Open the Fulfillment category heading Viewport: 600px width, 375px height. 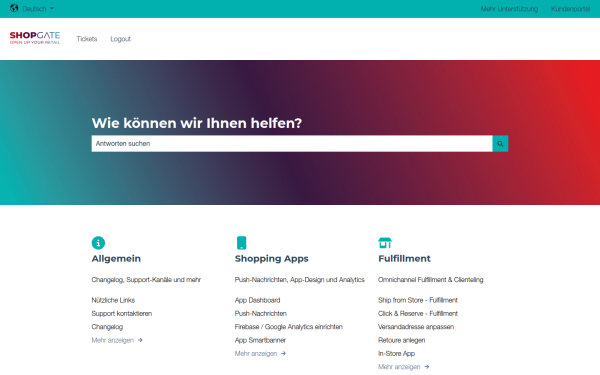tap(404, 259)
